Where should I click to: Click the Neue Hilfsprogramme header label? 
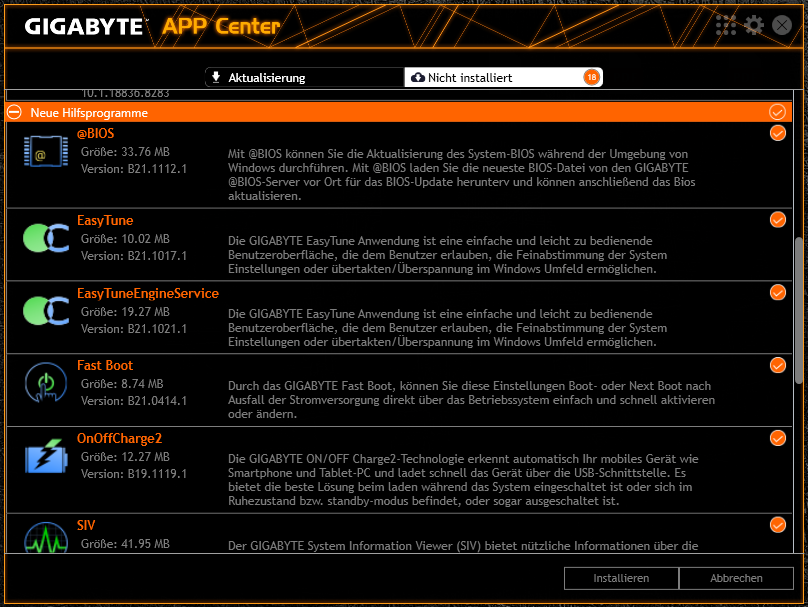tap(89, 113)
